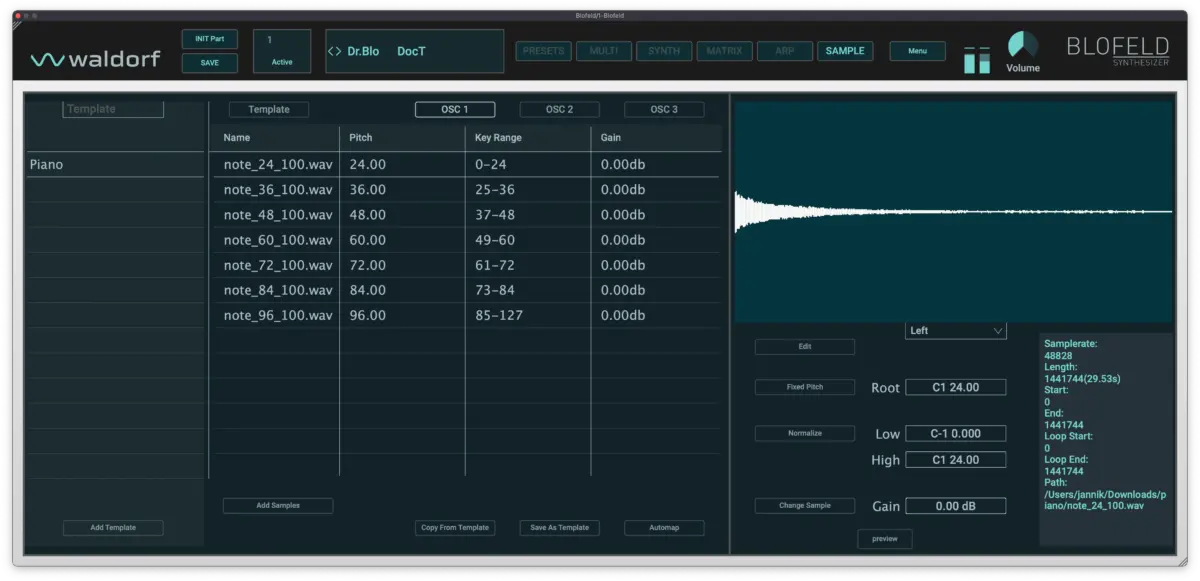The height and width of the screenshot is (581, 1200).
Task: Select the OSC 2 tab
Action: pyautogui.click(x=559, y=109)
